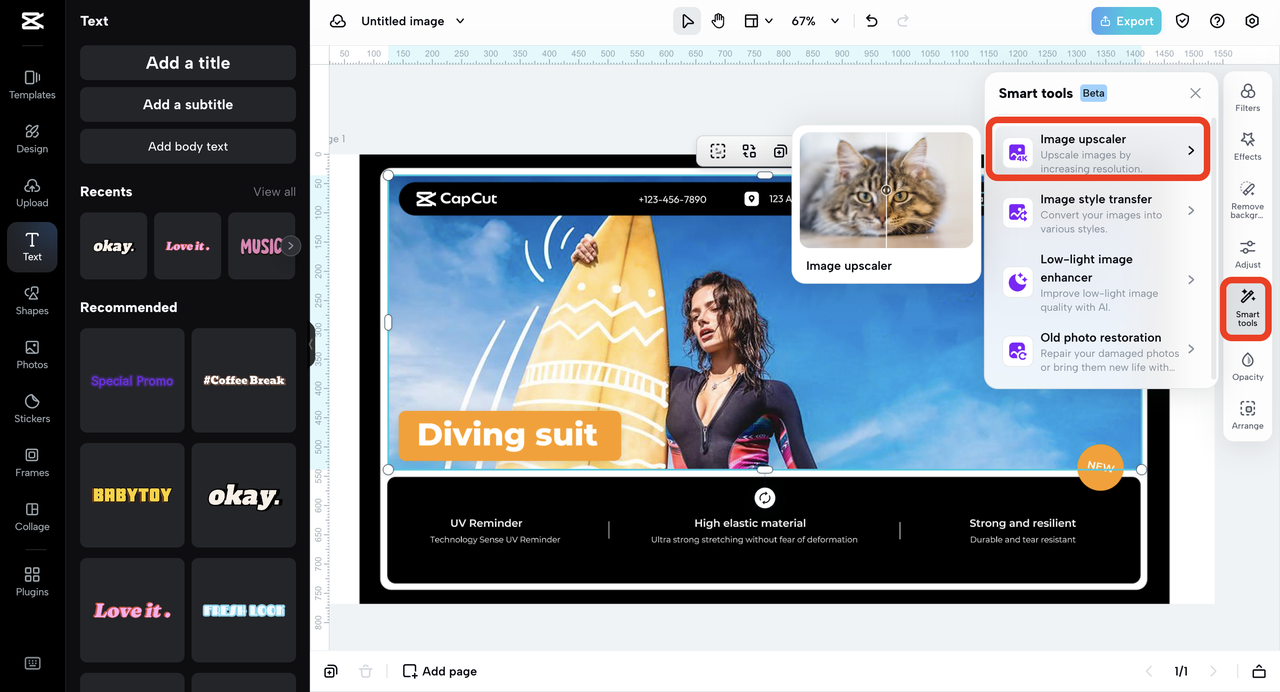Click the Export button
1280x692 pixels.
click(x=1126, y=21)
